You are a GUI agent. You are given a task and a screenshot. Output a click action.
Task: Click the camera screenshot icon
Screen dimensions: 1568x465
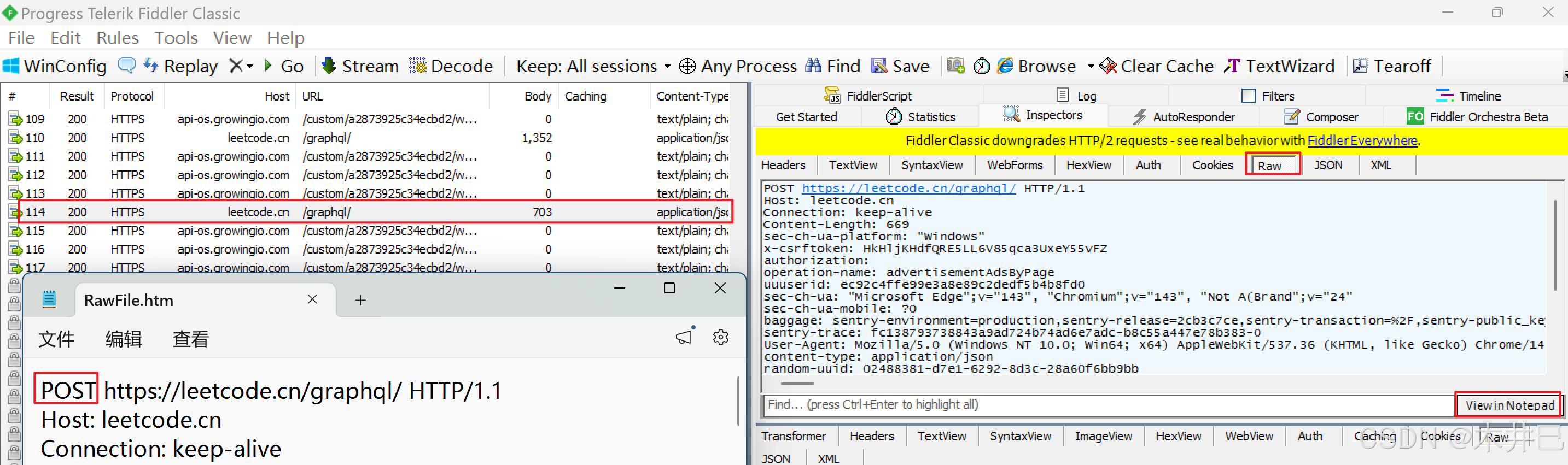(x=955, y=66)
